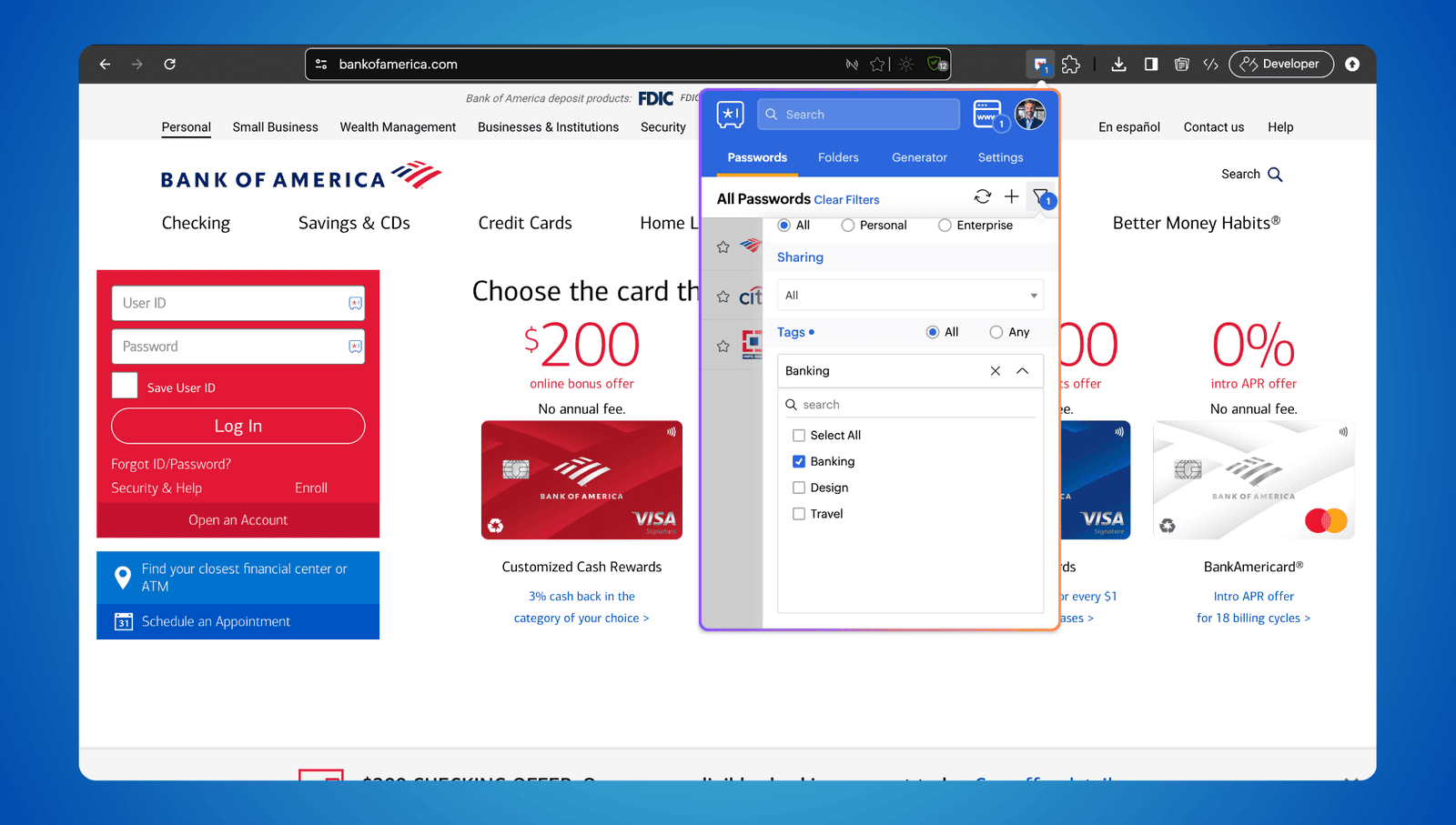The width and height of the screenshot is (1456, 825).
Task: Open Credit Cards menu
Action: (525, 223)
